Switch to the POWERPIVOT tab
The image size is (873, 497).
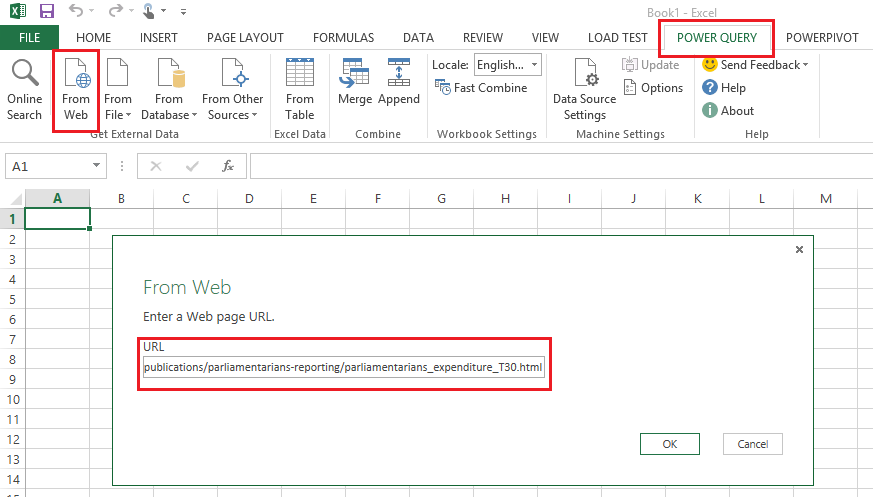point(822,38)
